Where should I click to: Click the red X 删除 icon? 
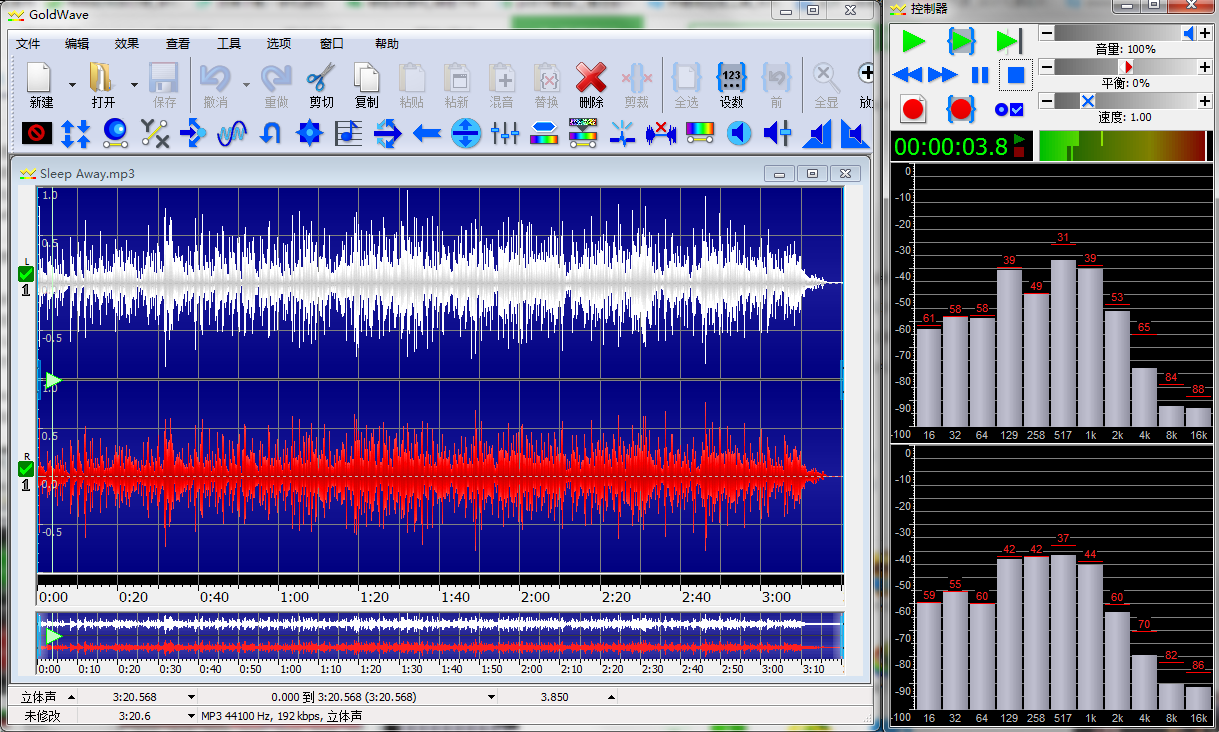point(591,79)
